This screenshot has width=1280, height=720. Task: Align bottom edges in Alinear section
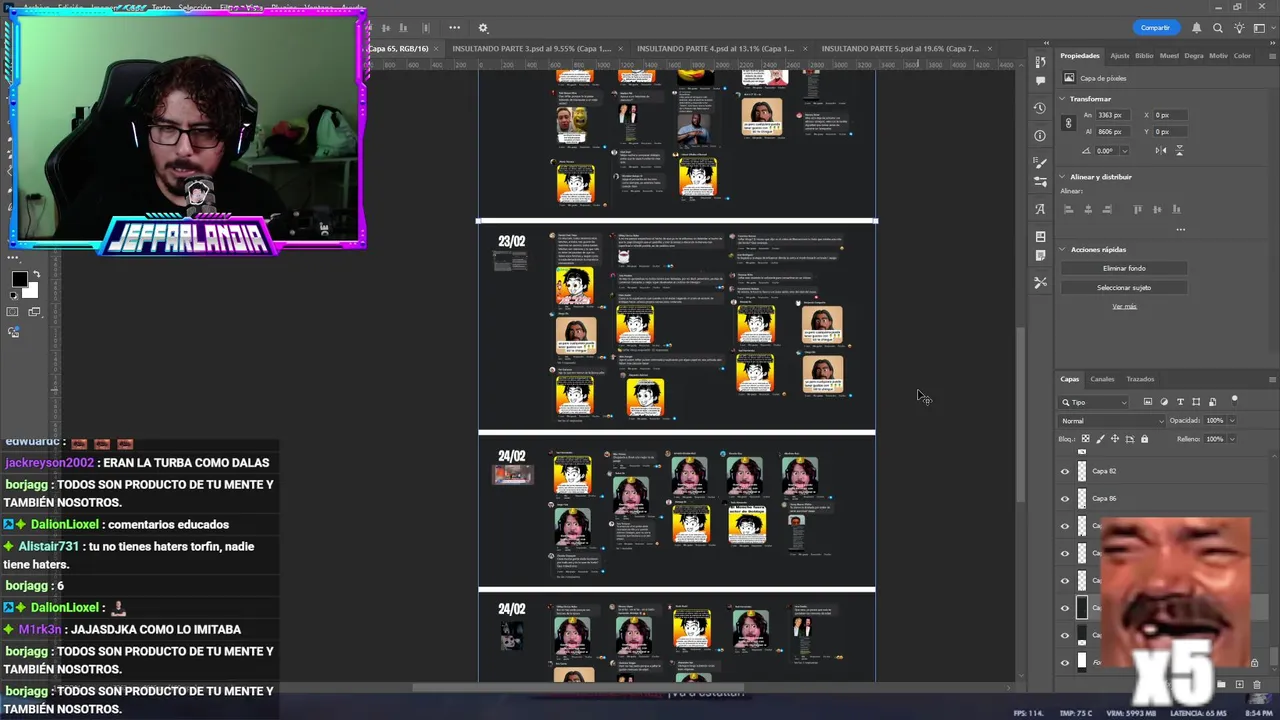click(x=1177, y=209)
